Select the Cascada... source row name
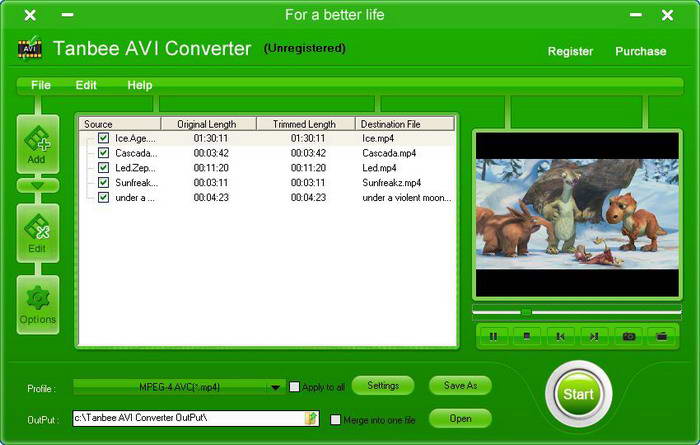The width and height of the screenshot is (700, 445). coord(136,153)
